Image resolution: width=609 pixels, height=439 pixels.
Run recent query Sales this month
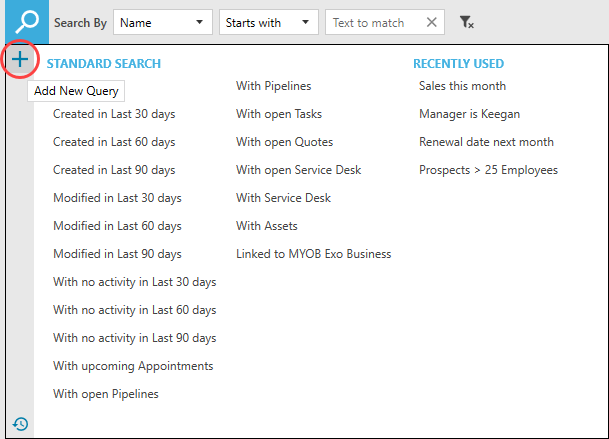click(x=462, y=86)
